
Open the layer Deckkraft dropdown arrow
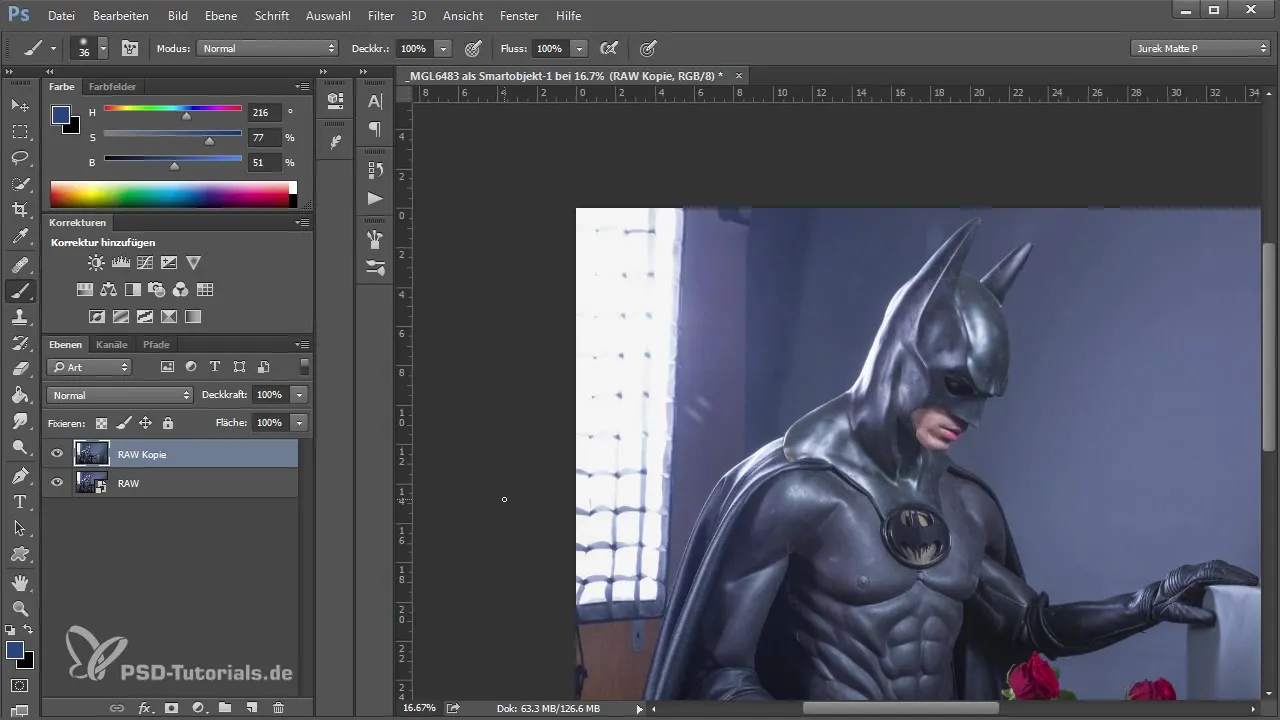pyautogui.click(x=299, y=395)
